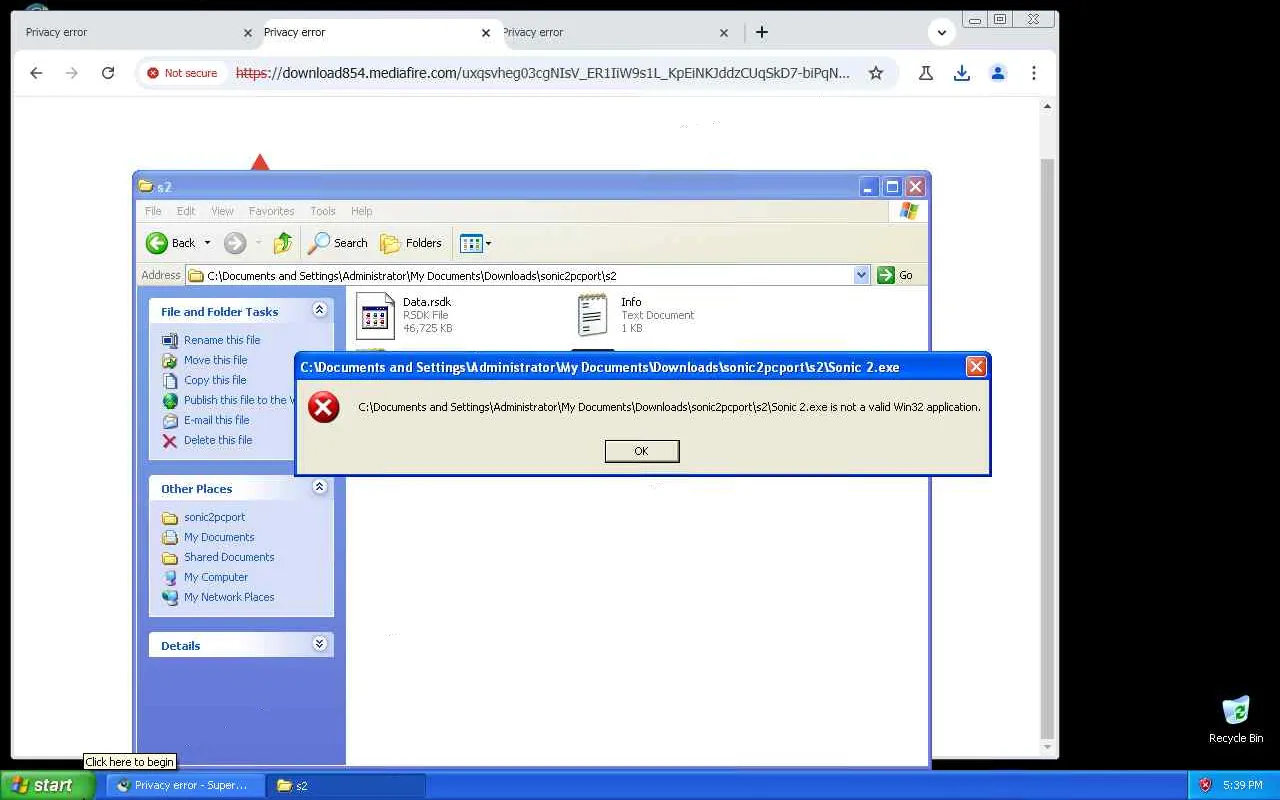Screen dimensions: 1280x800
Task: Expand the Details panel
Action: 320,644
